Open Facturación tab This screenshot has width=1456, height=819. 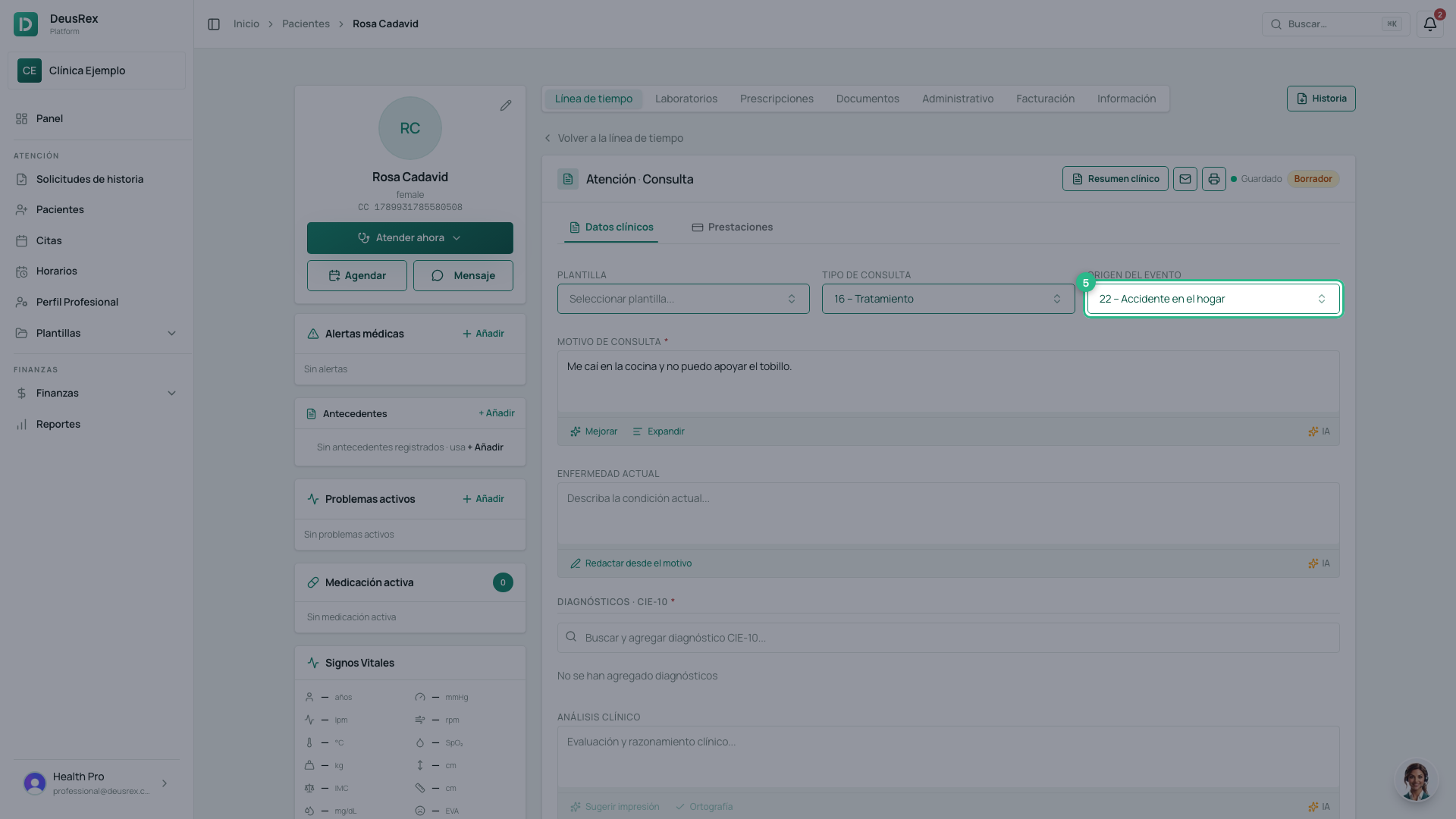(1045, 99)
